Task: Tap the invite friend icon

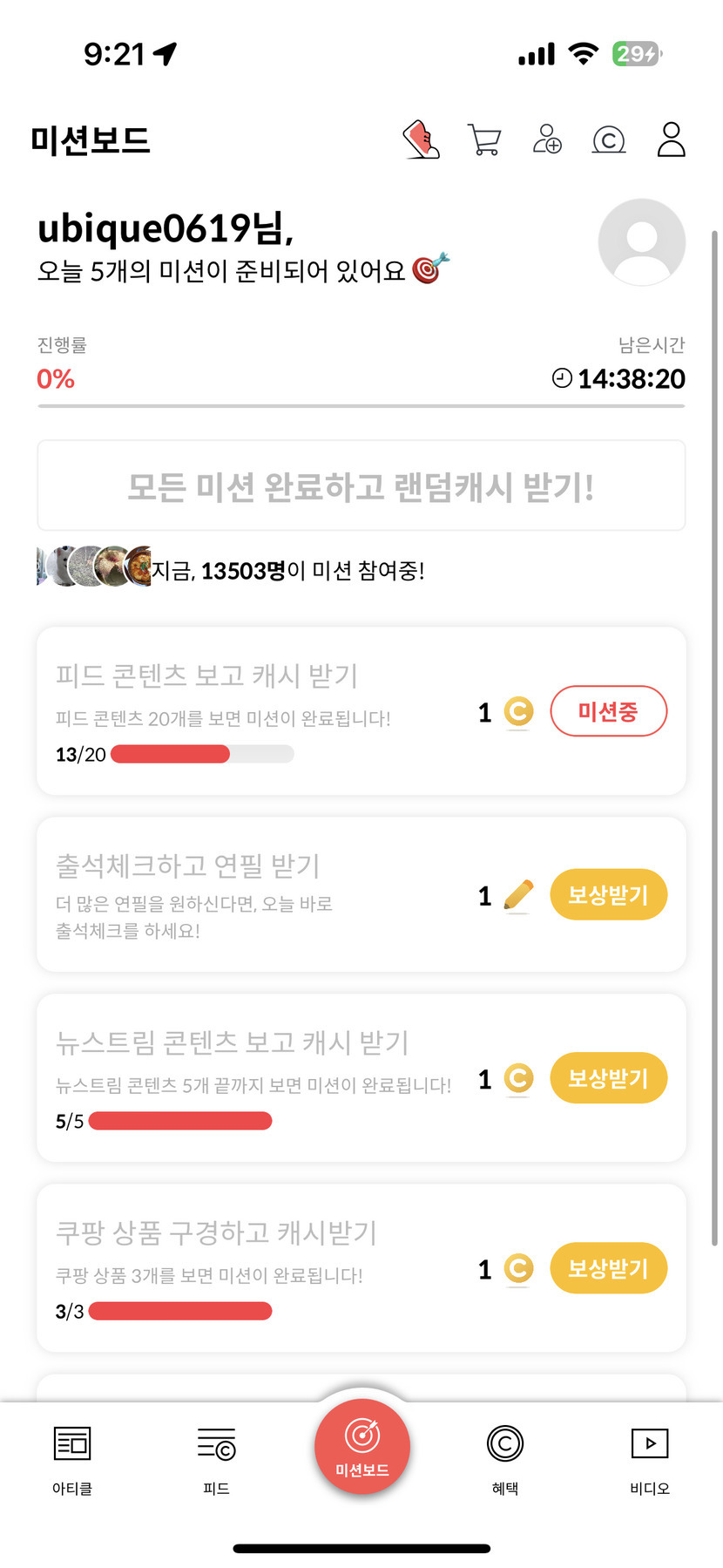Action: pos(547,139)
